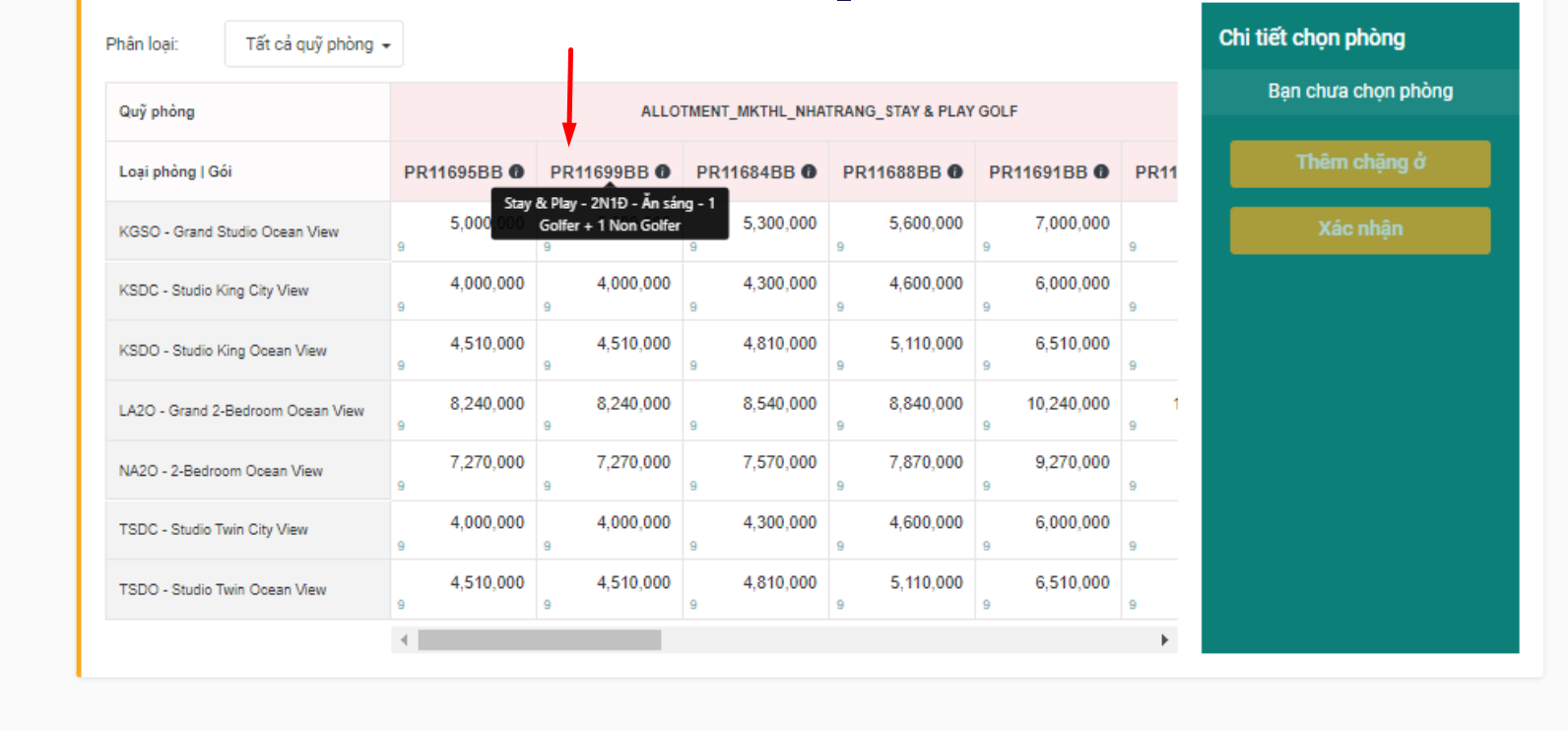Select LA2O Grand 2-Bedroom price 10,240,000

click(x=1068, y=404)
